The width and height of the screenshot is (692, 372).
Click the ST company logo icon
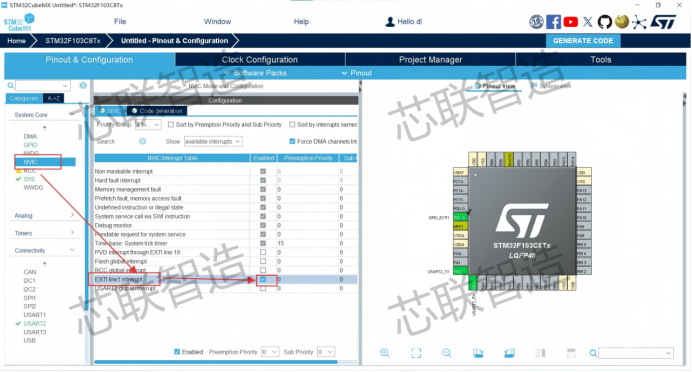point(663,22)
